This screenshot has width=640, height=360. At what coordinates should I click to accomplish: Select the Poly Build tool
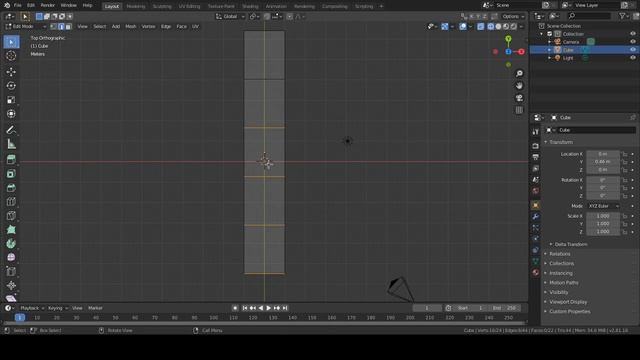[x=11, y=230]
